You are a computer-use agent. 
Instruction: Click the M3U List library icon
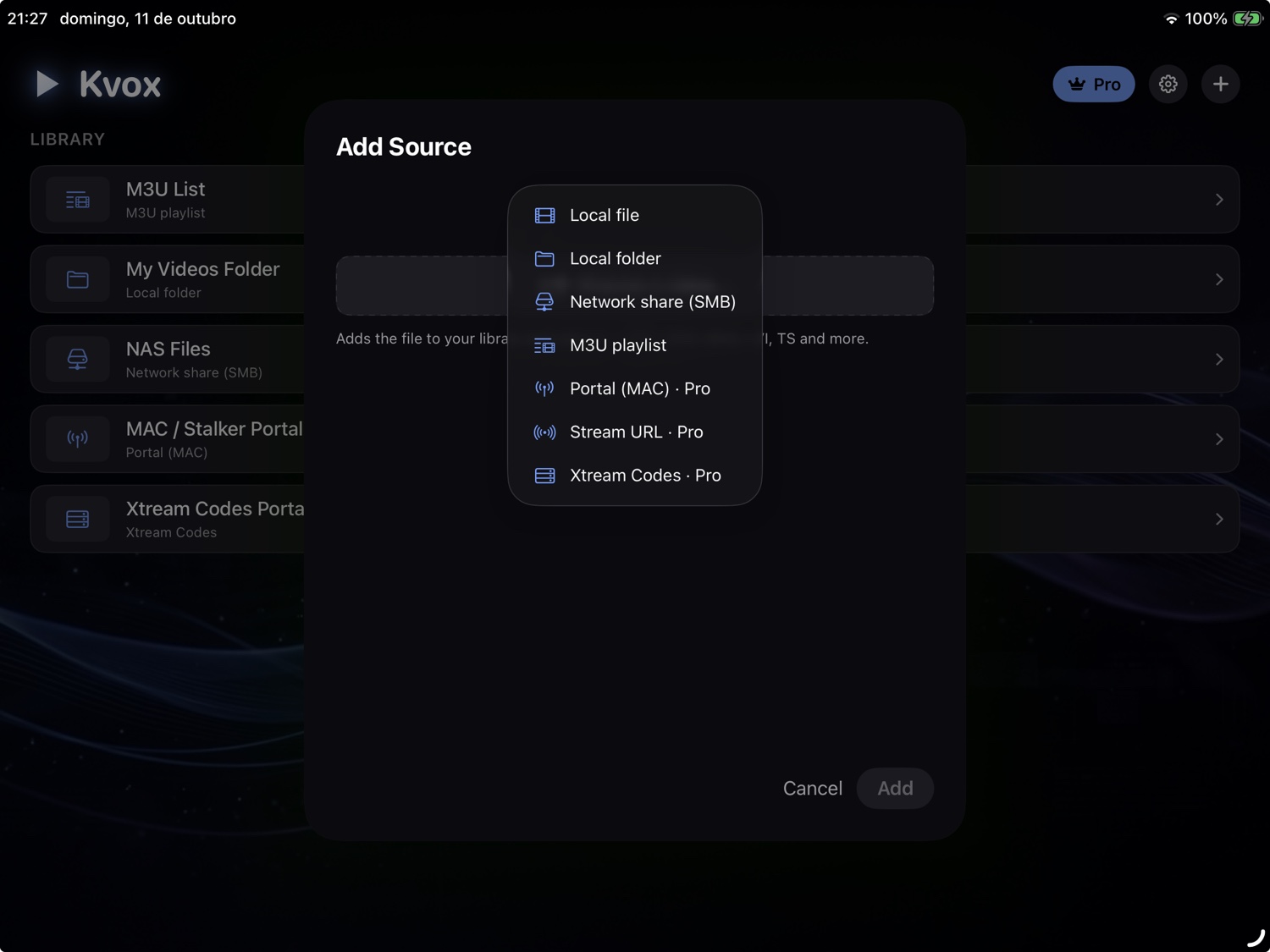(x=78, y=200)
